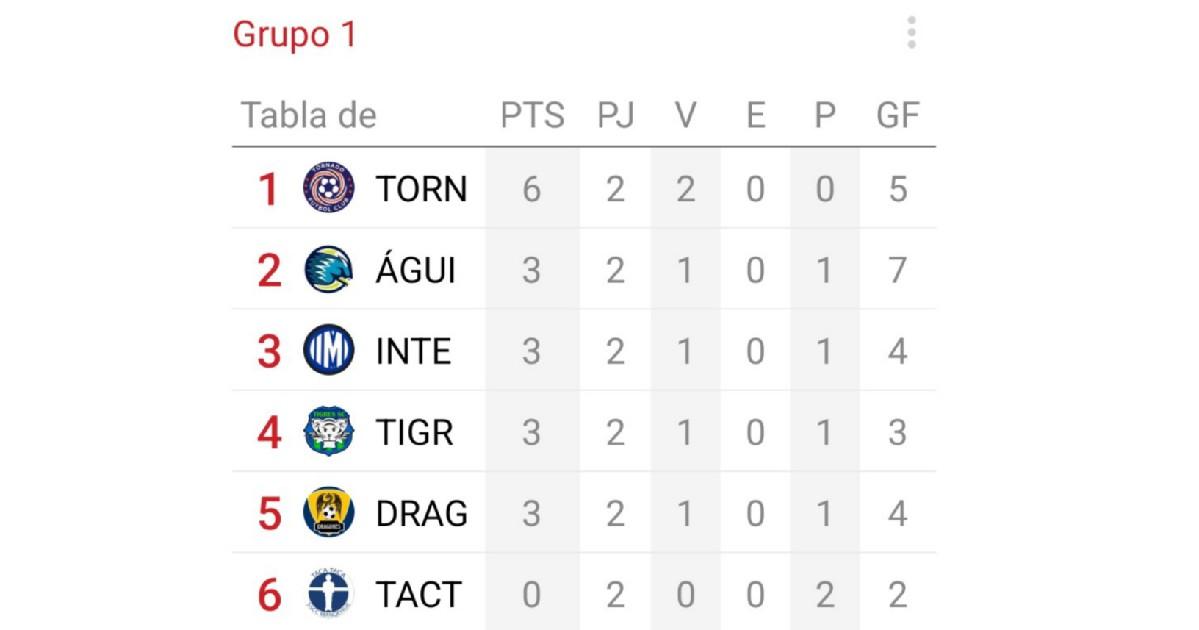This screenshot has width=1199, height=630.
Task: Click the V wins column header
Action: 685,115
